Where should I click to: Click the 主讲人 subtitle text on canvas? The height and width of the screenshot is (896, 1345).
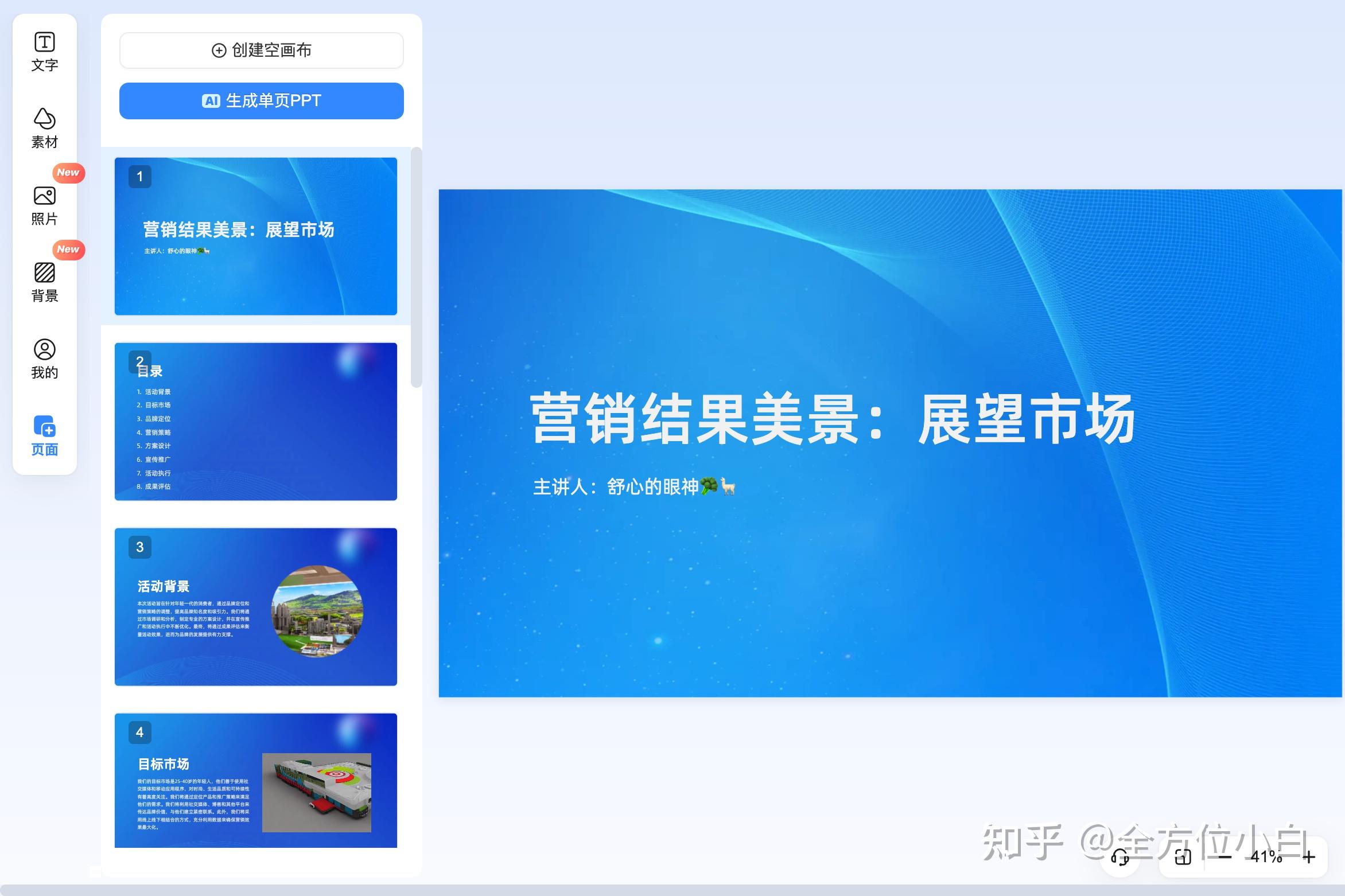pyautogui.click(x=633, y=487)
